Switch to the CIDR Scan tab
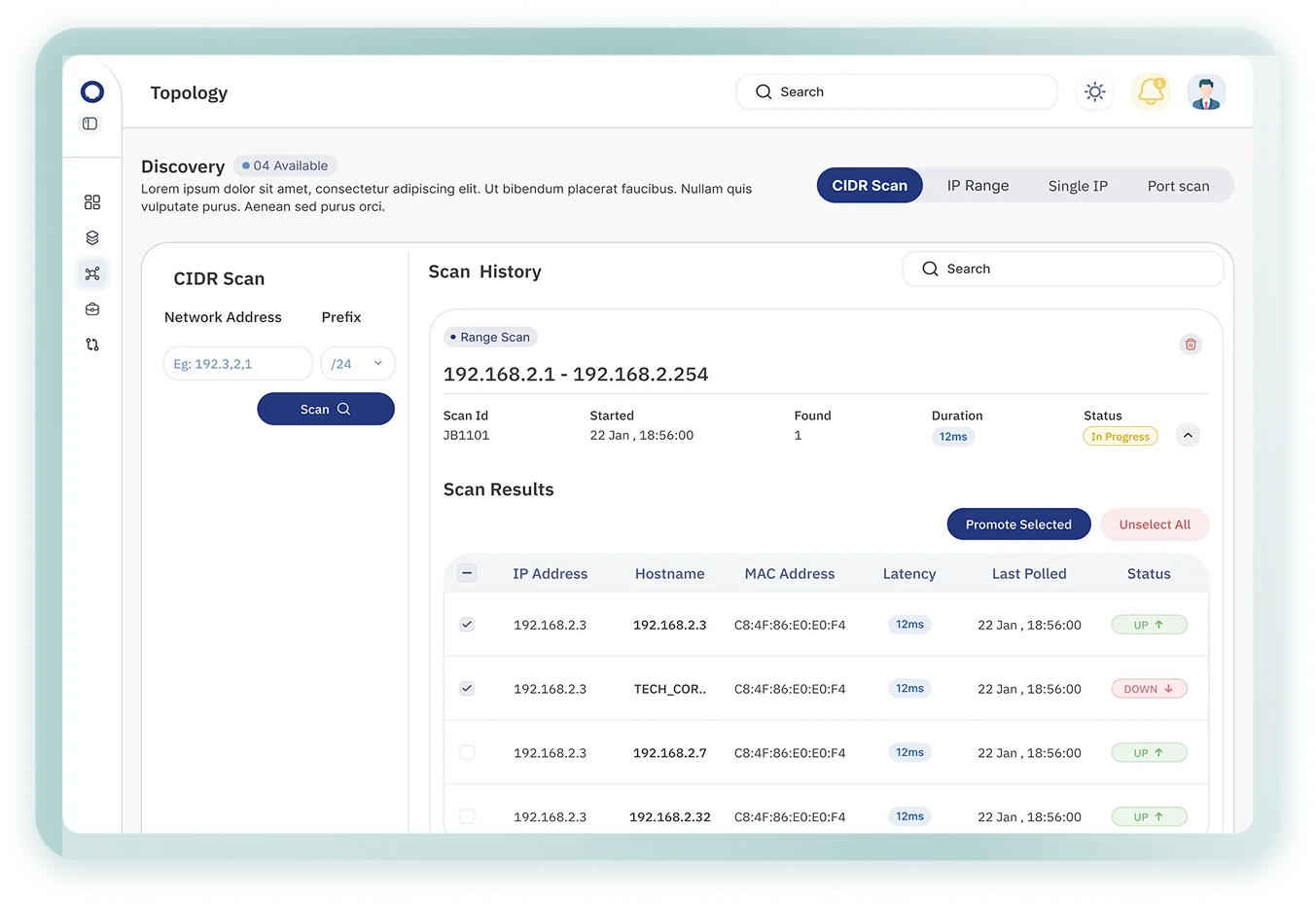Screen dimensions: 1316x904 tap(870, 185)
